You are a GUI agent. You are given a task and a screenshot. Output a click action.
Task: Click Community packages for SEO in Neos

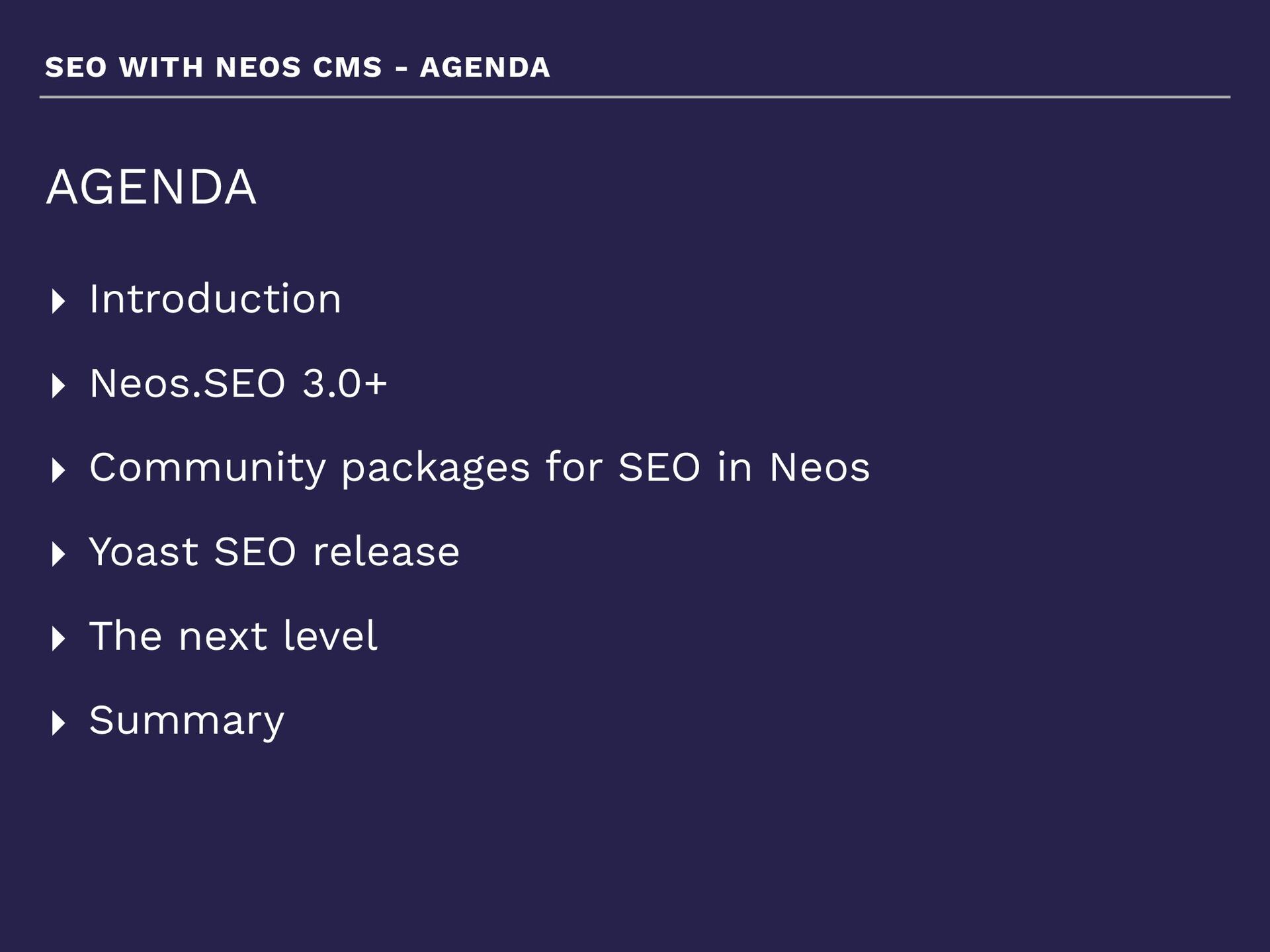[x=480, y=469]
